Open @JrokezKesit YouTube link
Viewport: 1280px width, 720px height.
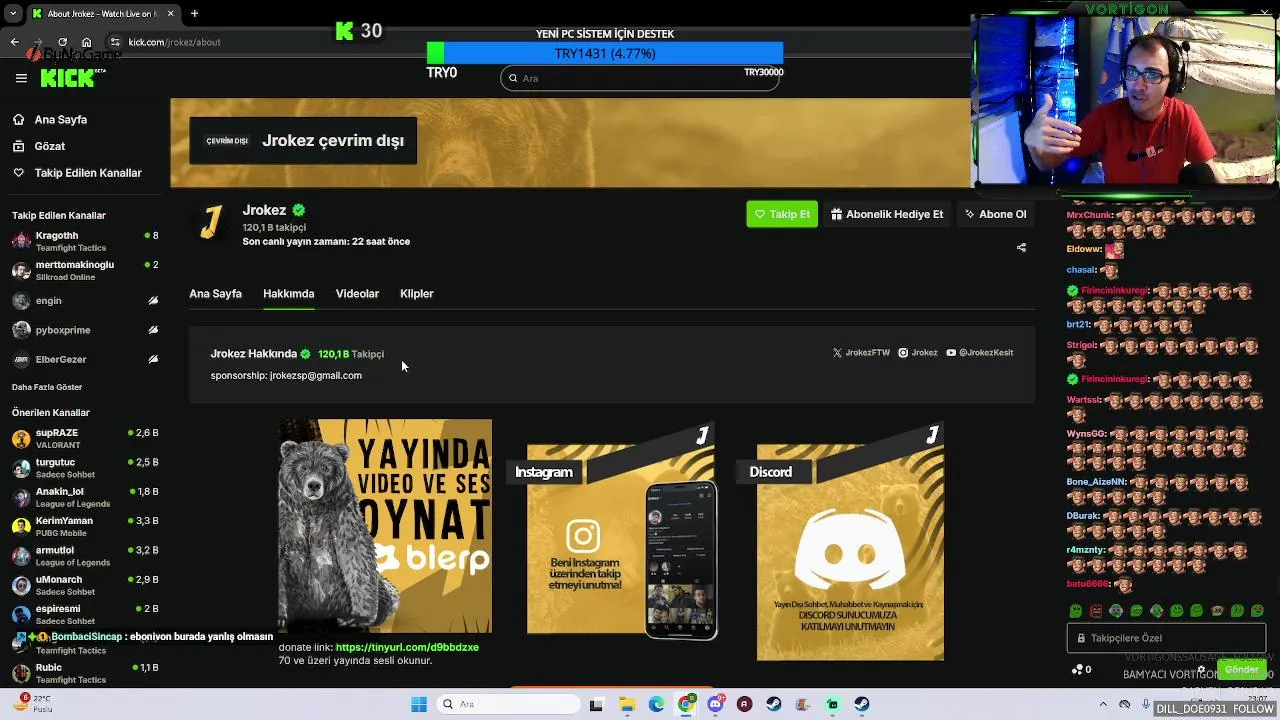(980, 353)
